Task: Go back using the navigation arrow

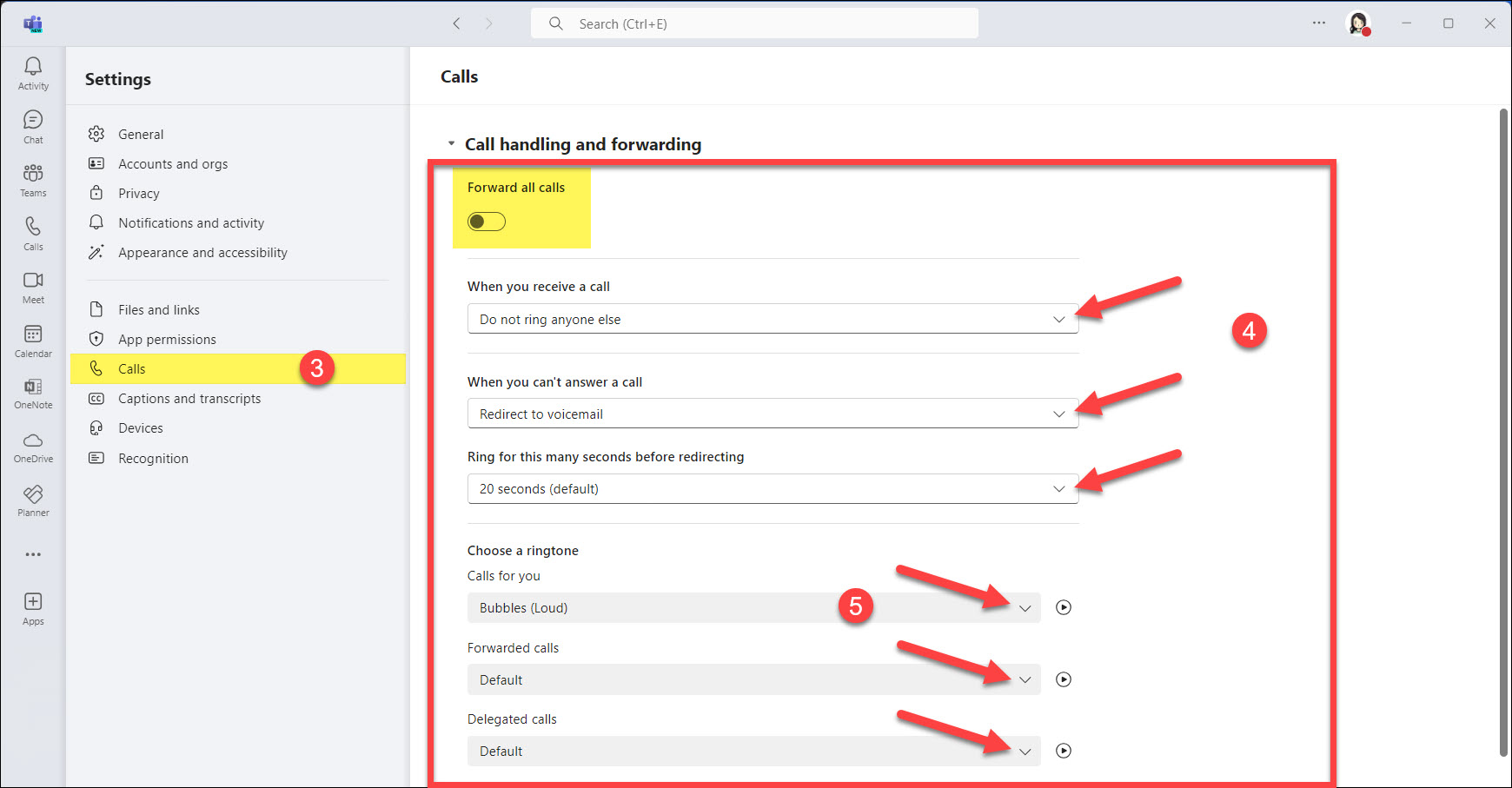Action: click(x=456, y=23)
